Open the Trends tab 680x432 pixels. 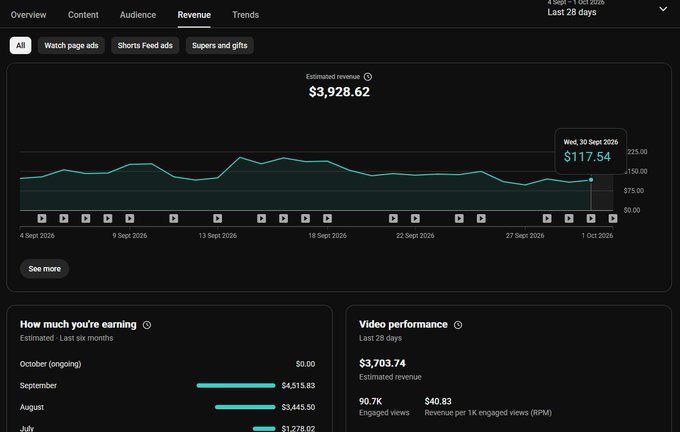[245, 15]
